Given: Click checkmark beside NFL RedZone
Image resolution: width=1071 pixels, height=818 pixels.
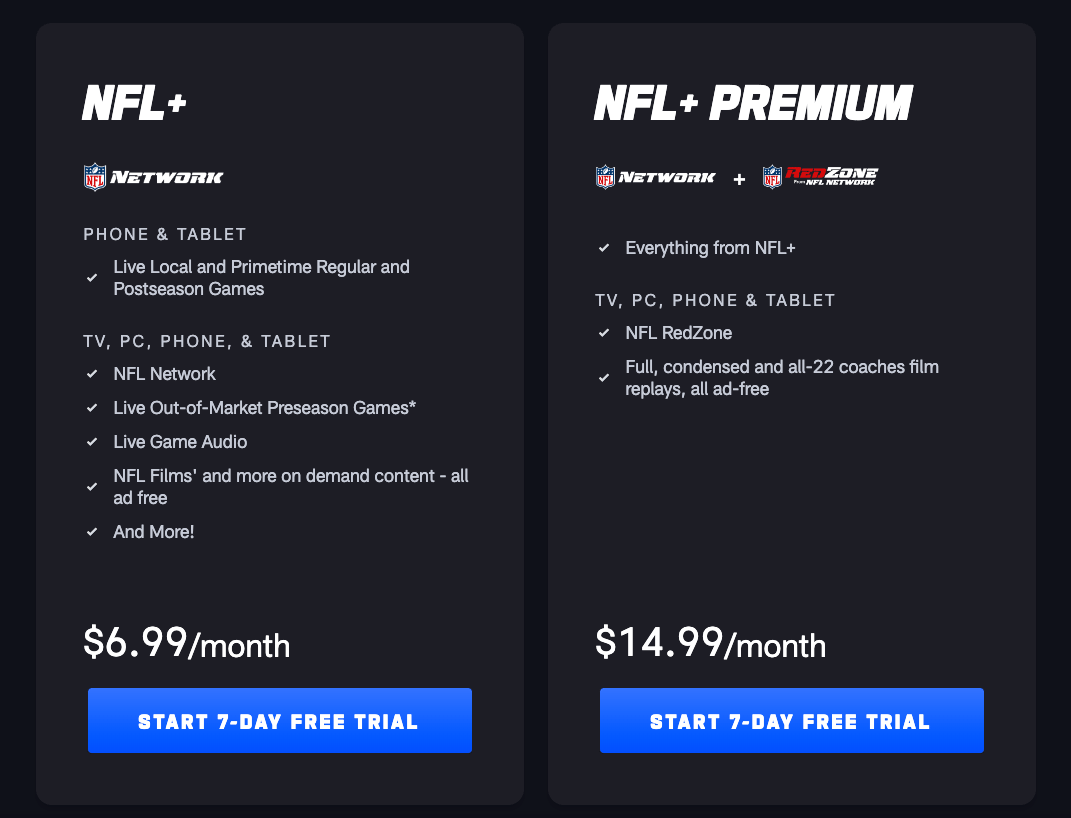Looking at the screenshot, I should (x=604, y=333).
